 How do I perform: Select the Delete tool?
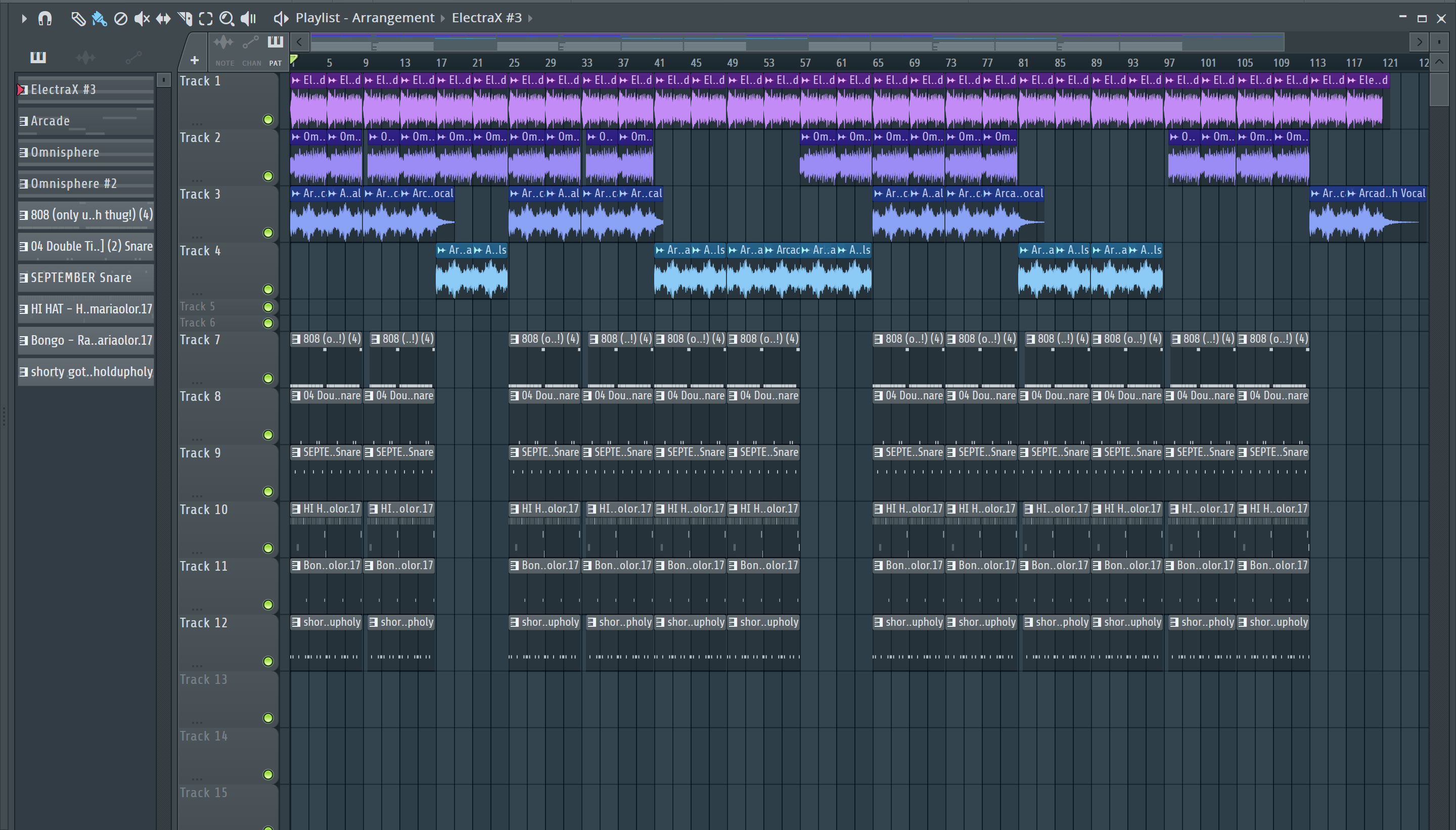[x=120, y=18]
